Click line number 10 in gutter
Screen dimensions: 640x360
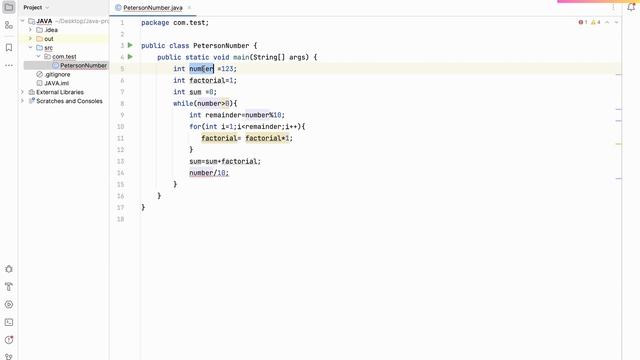coord(120,127)
